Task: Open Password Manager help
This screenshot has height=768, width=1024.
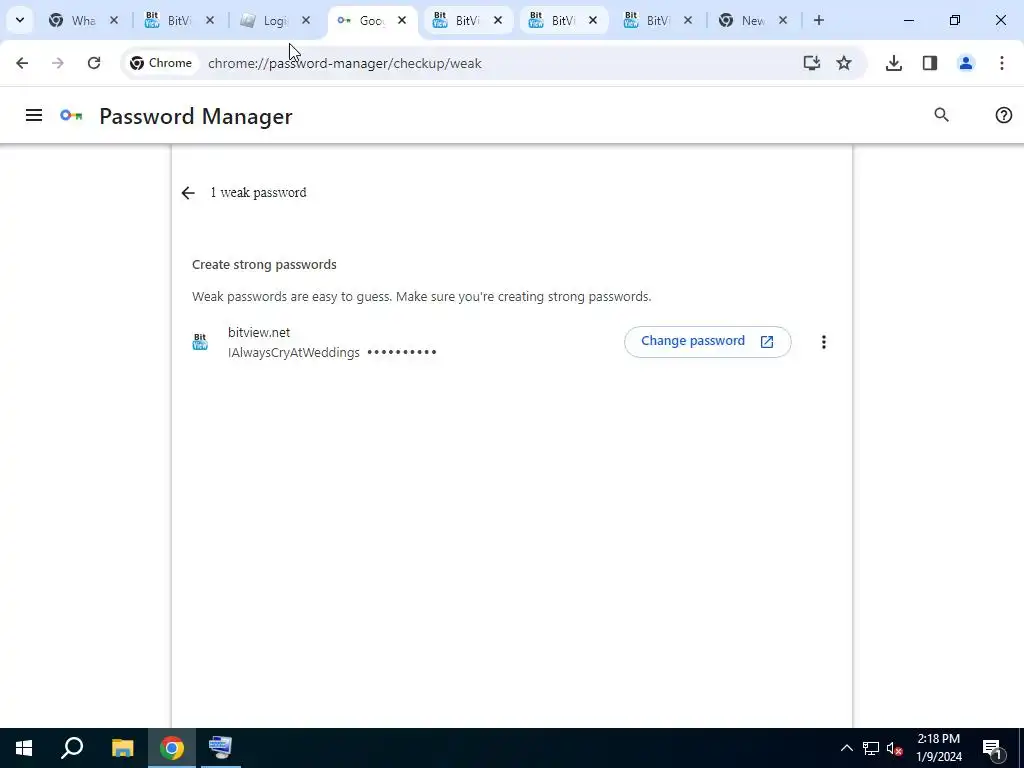Action: point(1004,115)
